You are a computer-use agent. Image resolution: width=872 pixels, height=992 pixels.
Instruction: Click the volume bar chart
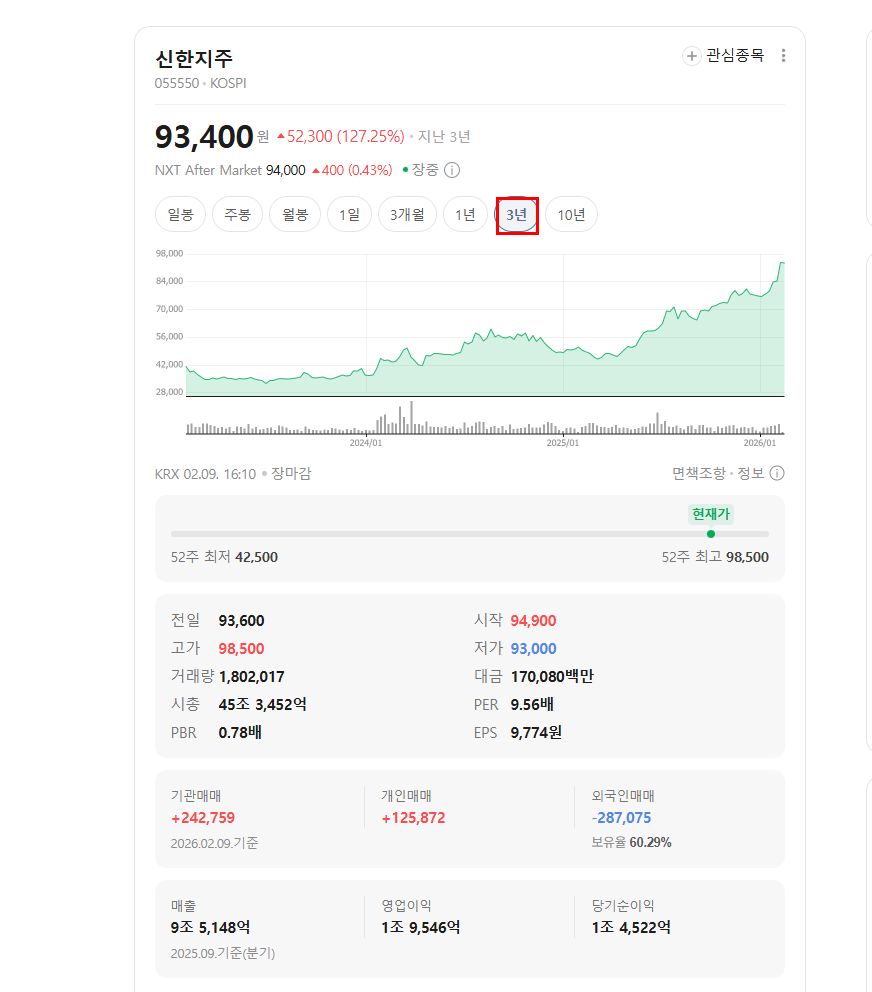coord(485,418)
